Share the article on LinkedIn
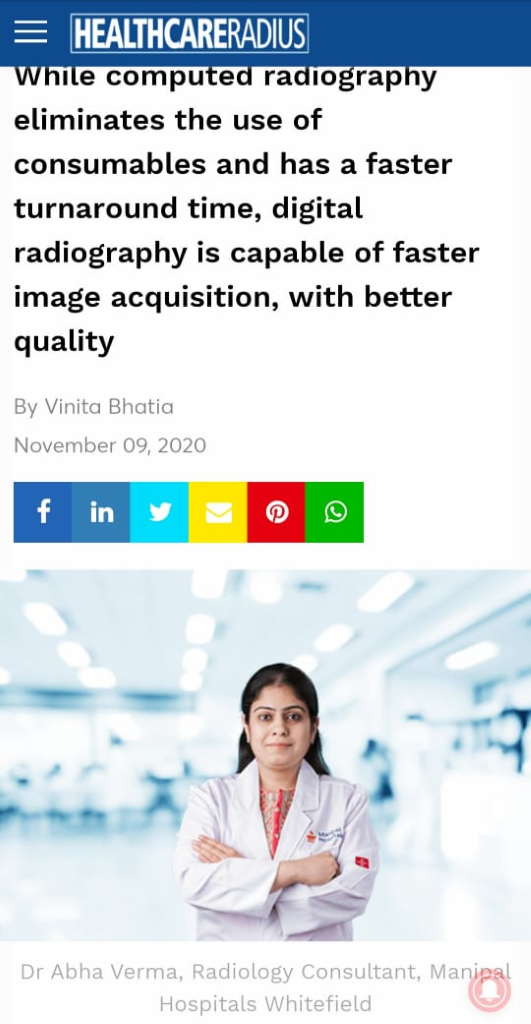 click(x=101, y=512)
